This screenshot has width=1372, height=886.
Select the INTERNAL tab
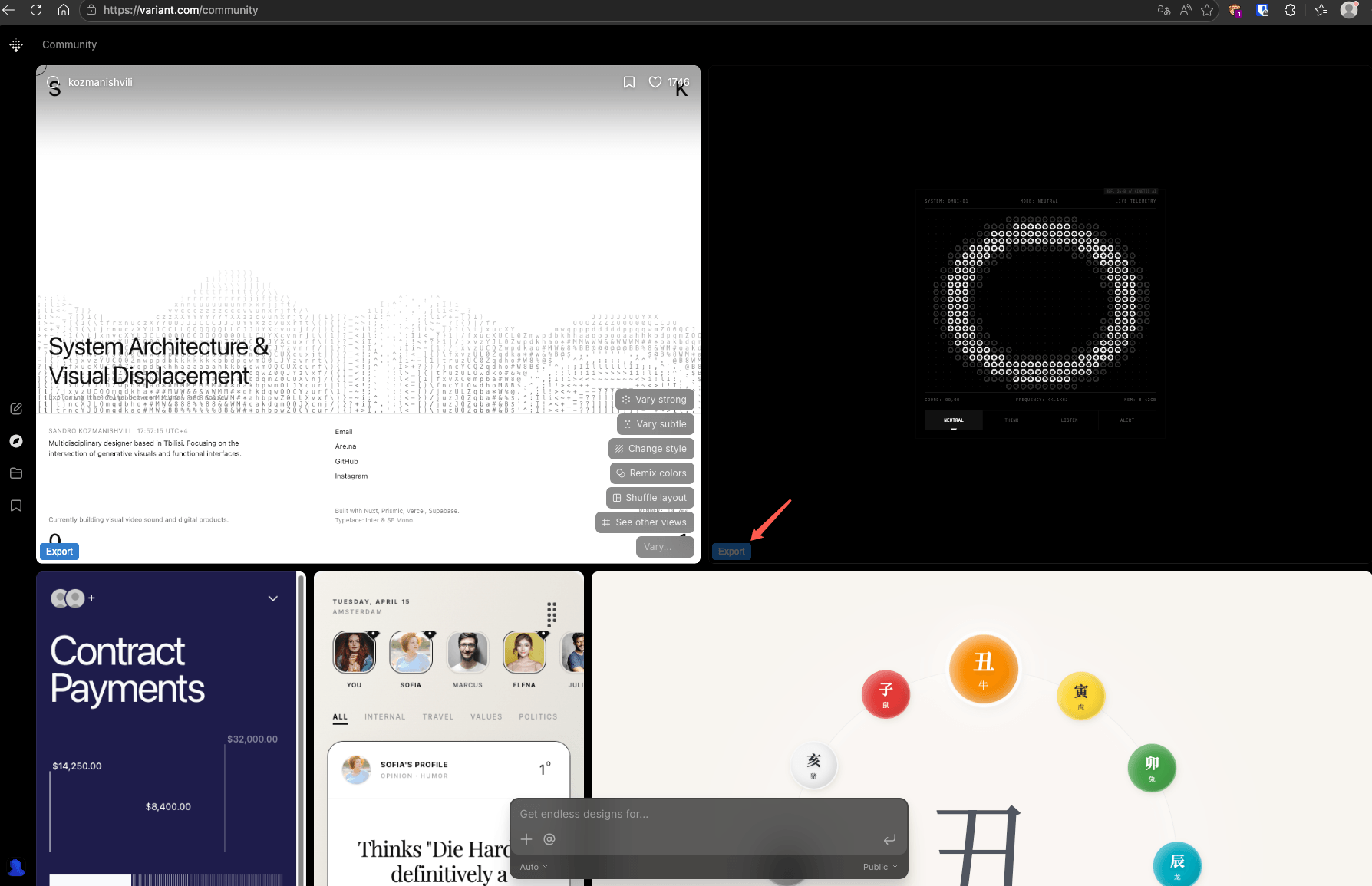pyautogui.click(x=384, y=716)
